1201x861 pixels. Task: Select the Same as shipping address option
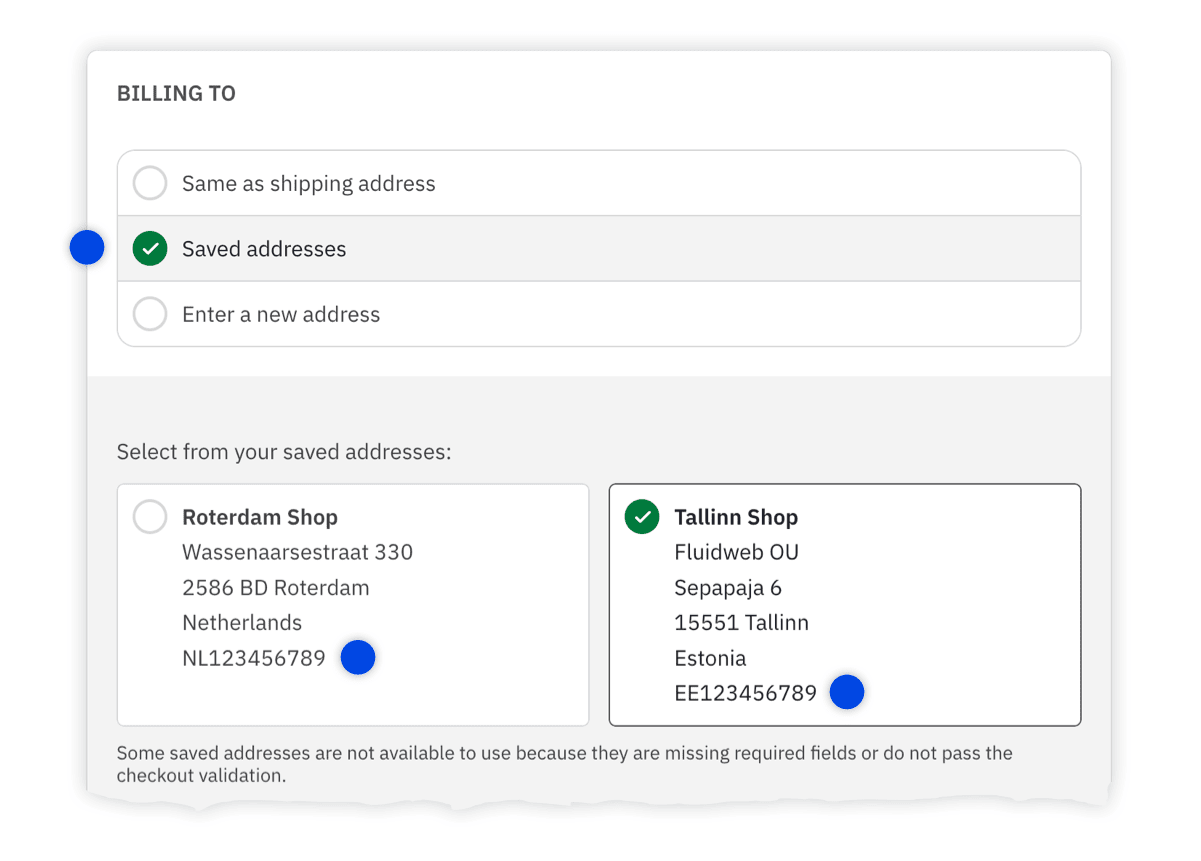point(308,183)
